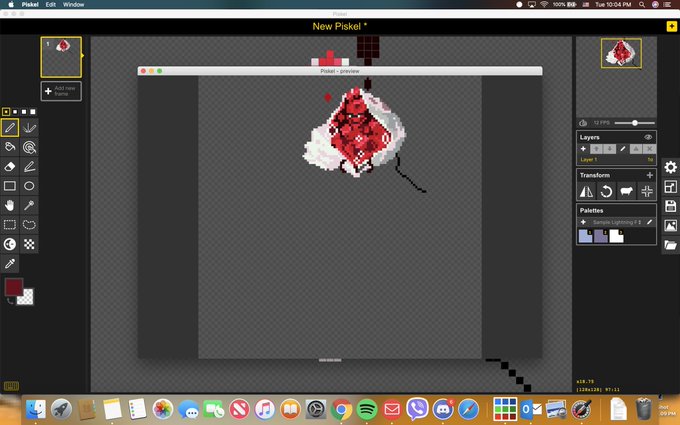Open the Apple menu
680x425 pixels.
click(x=10, y=4)
